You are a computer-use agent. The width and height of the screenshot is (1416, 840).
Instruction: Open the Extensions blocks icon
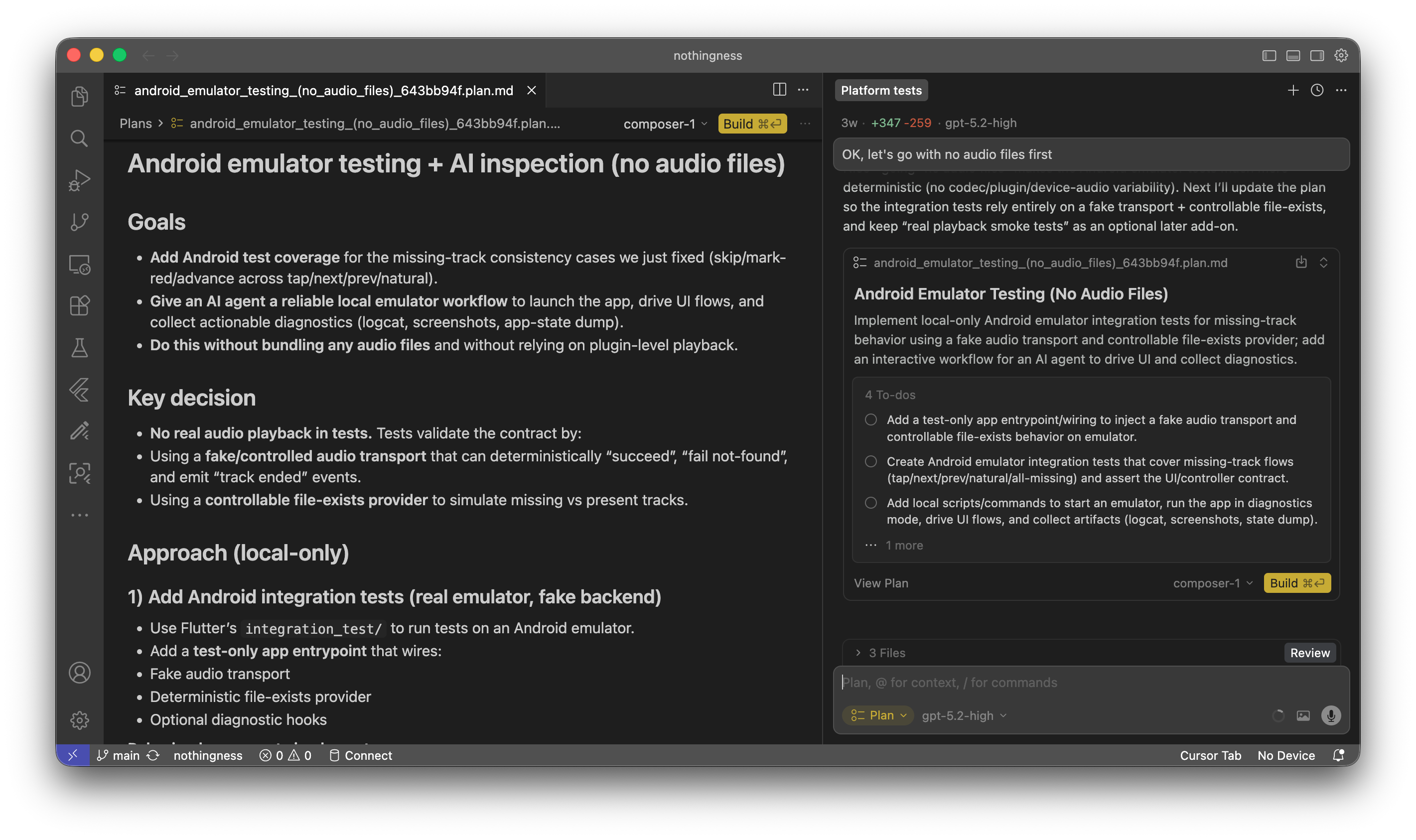80,306
